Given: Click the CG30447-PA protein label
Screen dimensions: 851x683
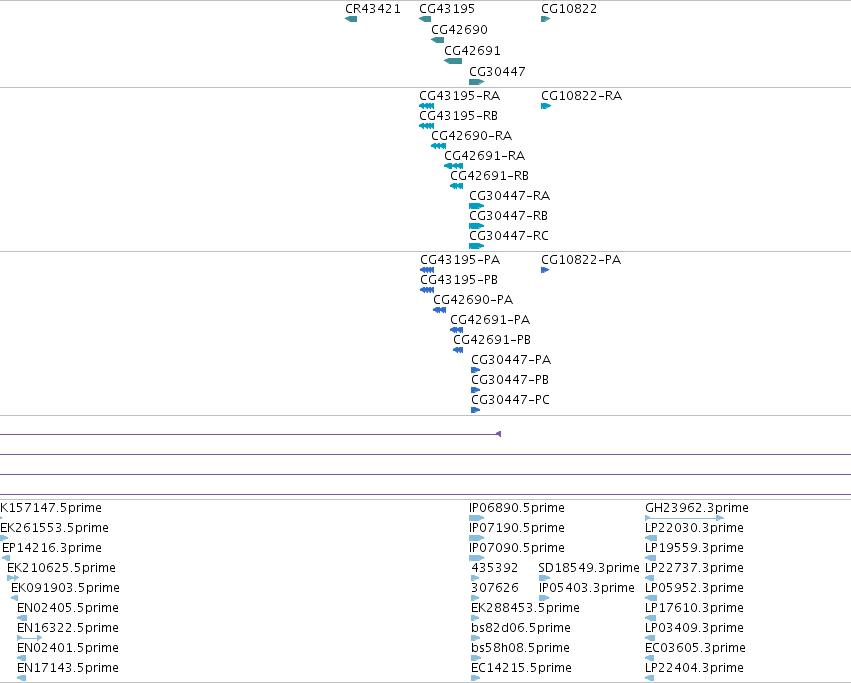Looking at the screenshot, I should 511,360.
